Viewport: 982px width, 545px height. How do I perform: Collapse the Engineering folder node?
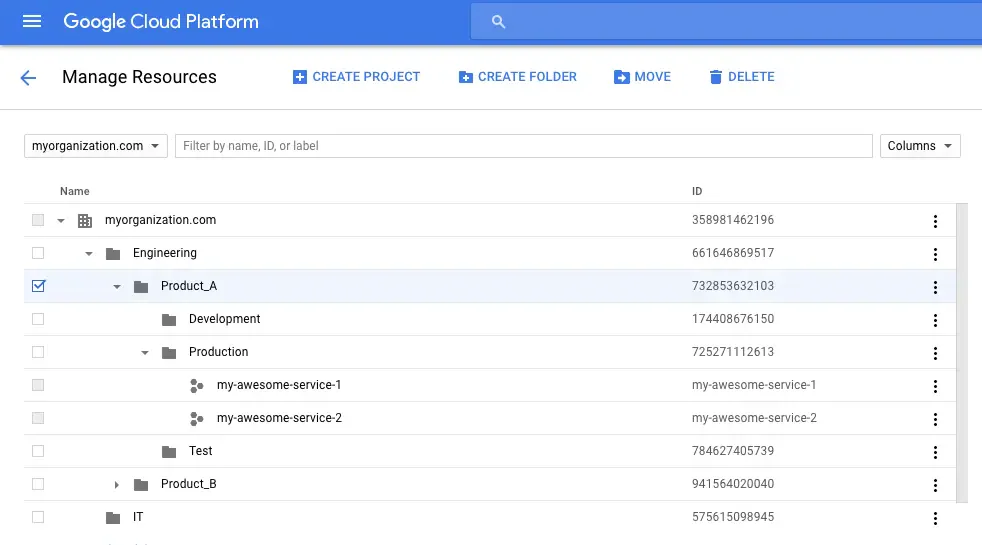pyautogui.click(x=89, y=254)
